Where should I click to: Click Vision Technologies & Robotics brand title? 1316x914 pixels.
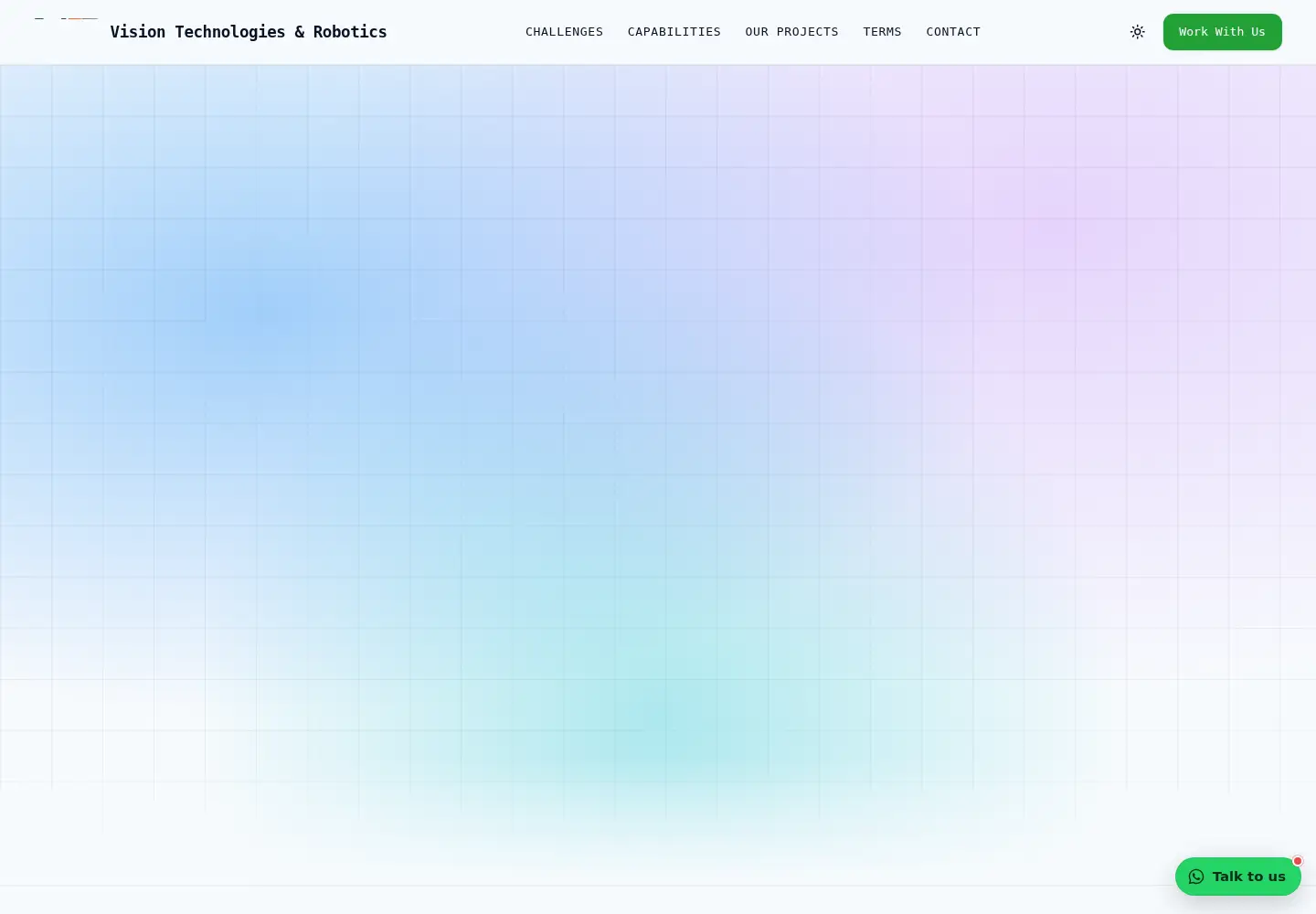[249, 32]
